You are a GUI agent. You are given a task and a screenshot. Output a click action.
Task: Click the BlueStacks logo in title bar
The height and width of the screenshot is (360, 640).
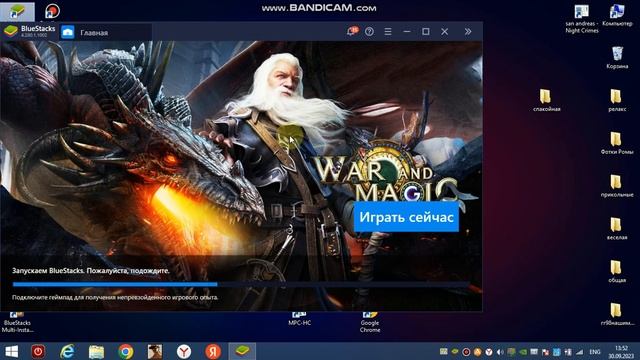click(x=11, y=31)
